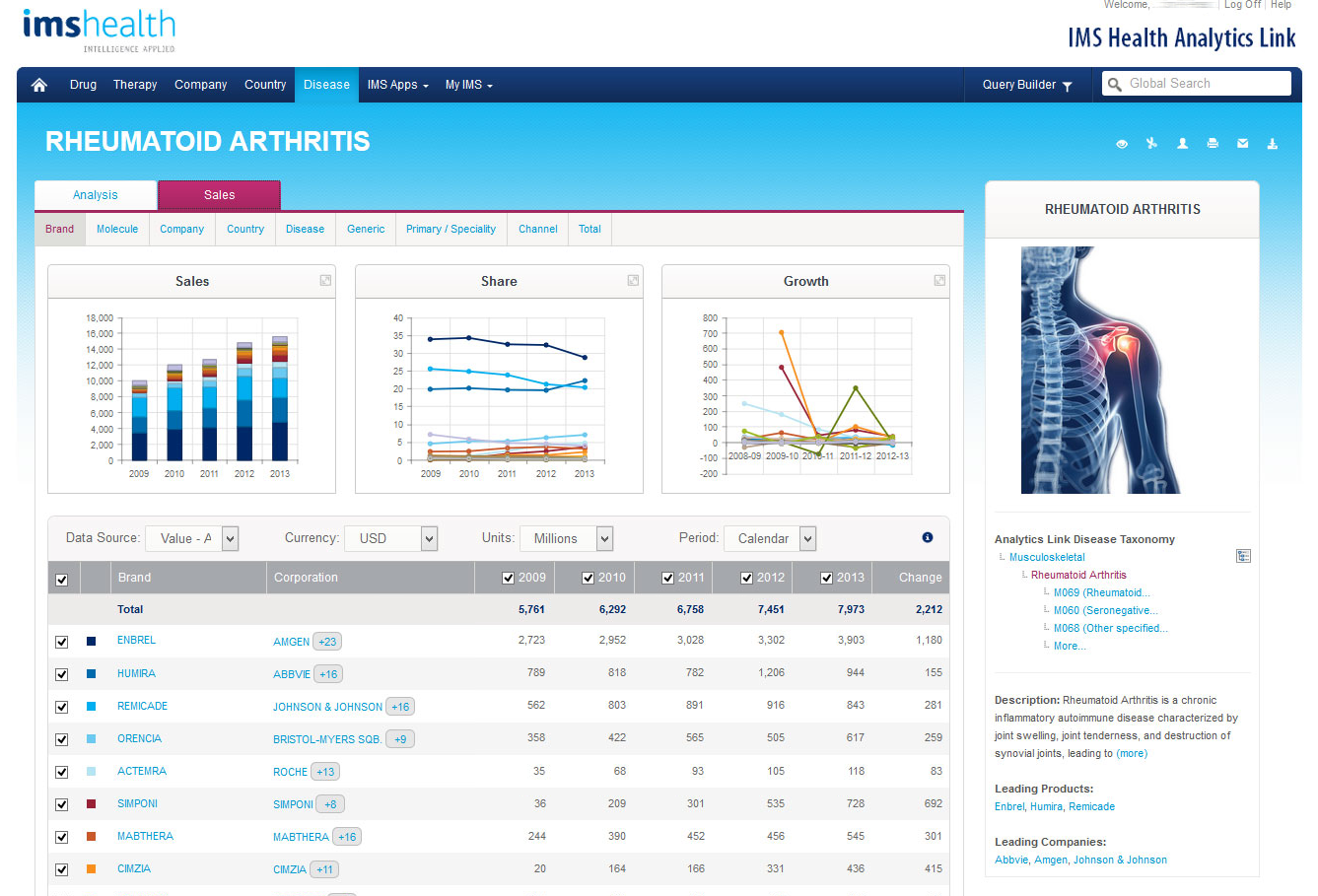The image size is (1318, 896).
Task: Open the My IMS menu
Action: pos(468,85)
